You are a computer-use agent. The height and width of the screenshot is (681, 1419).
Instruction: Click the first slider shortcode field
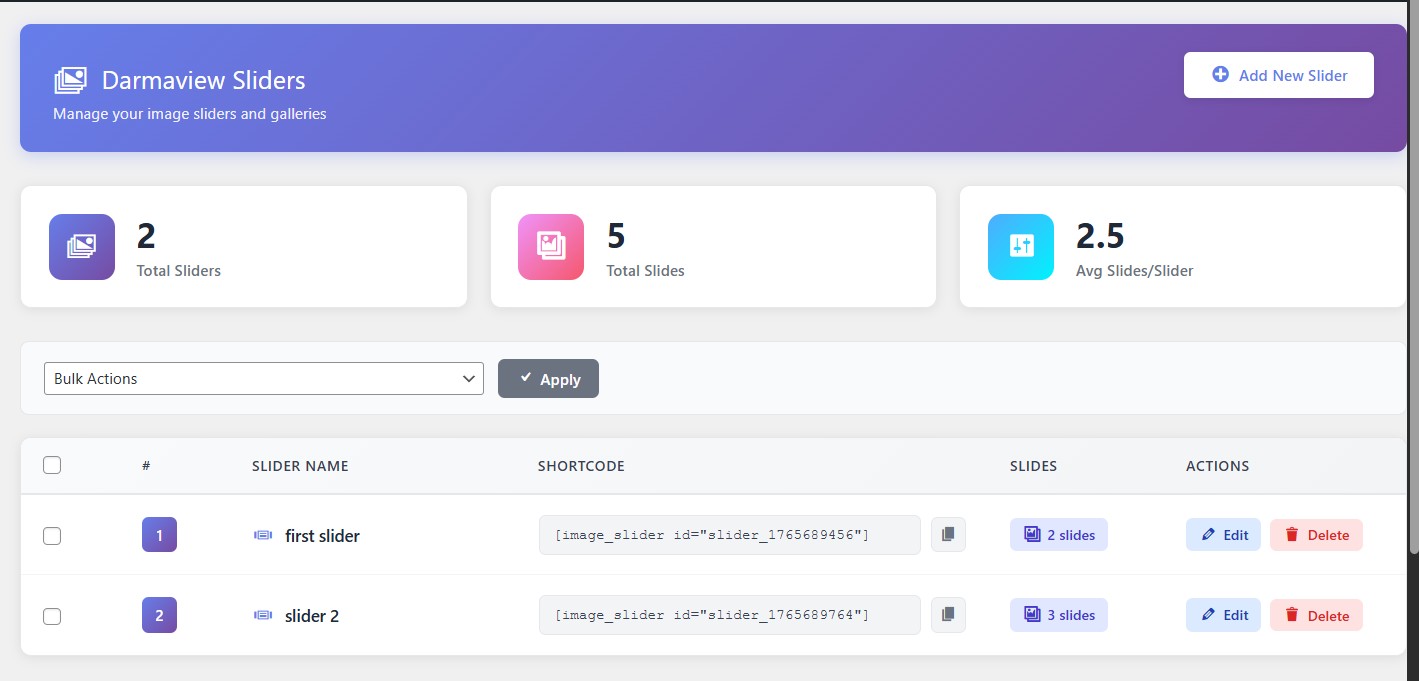pyautogui.click(x=729, y=535)
